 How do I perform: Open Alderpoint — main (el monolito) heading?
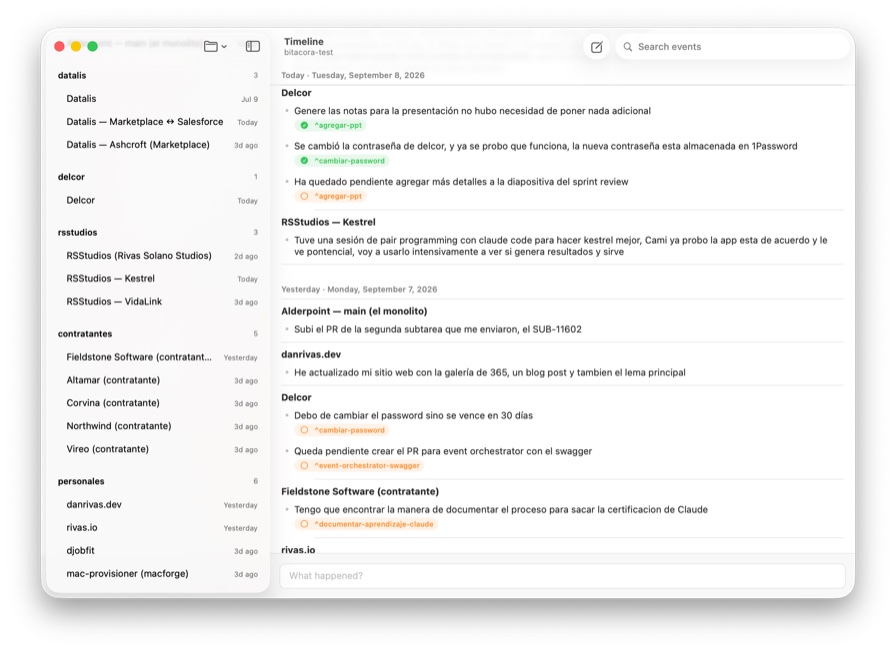click(354, 311)
